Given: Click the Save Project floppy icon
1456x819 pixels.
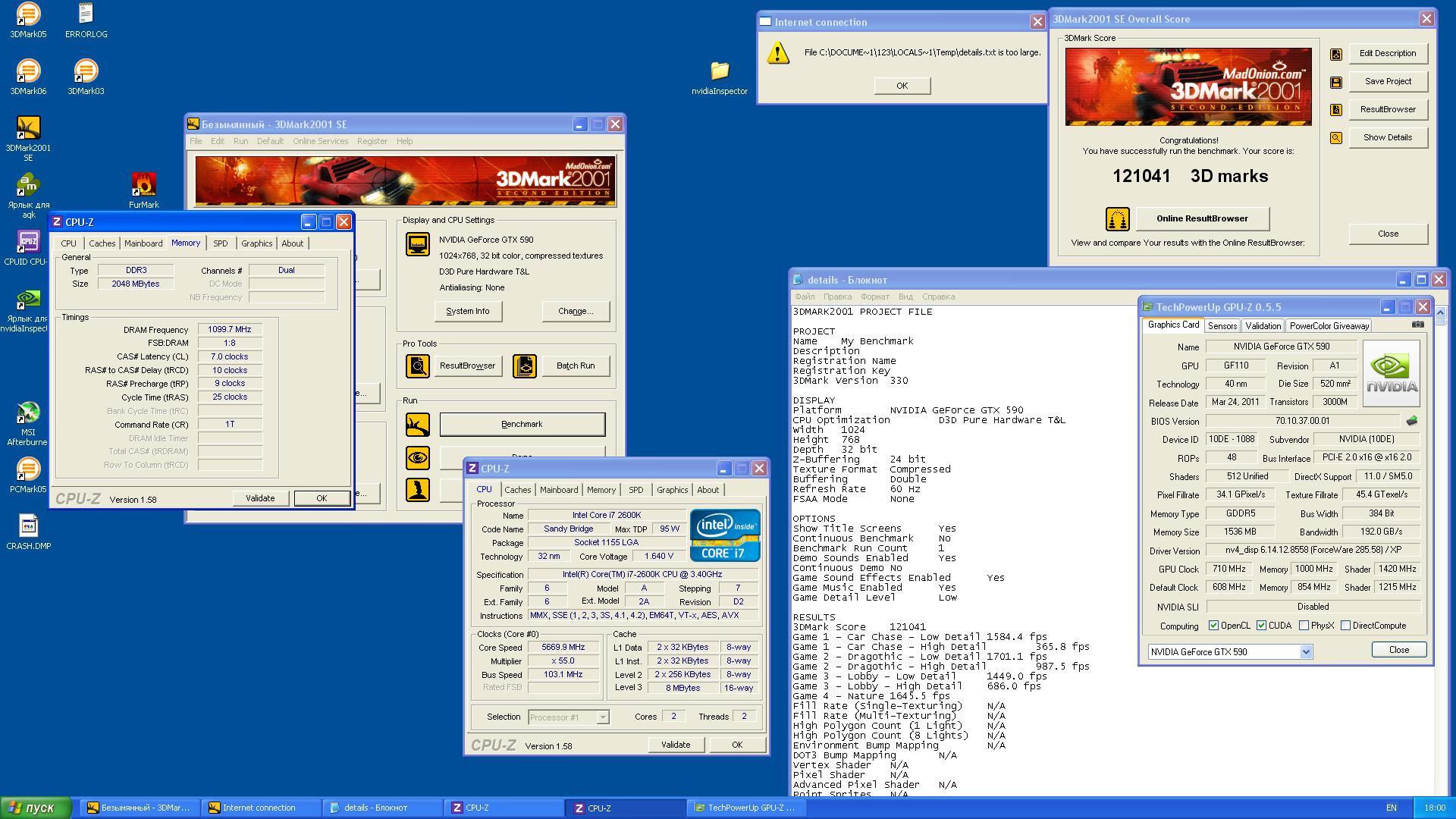Looking at the screenshot, I should point(1336,82).
